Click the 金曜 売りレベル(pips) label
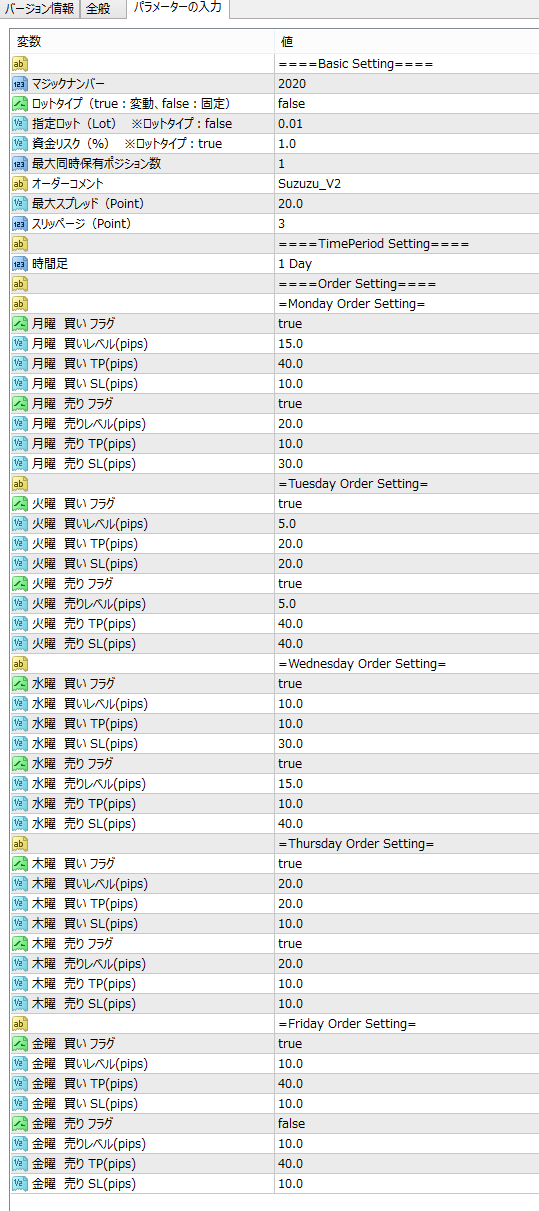The image size is (539, 1211). (89, 1144)
